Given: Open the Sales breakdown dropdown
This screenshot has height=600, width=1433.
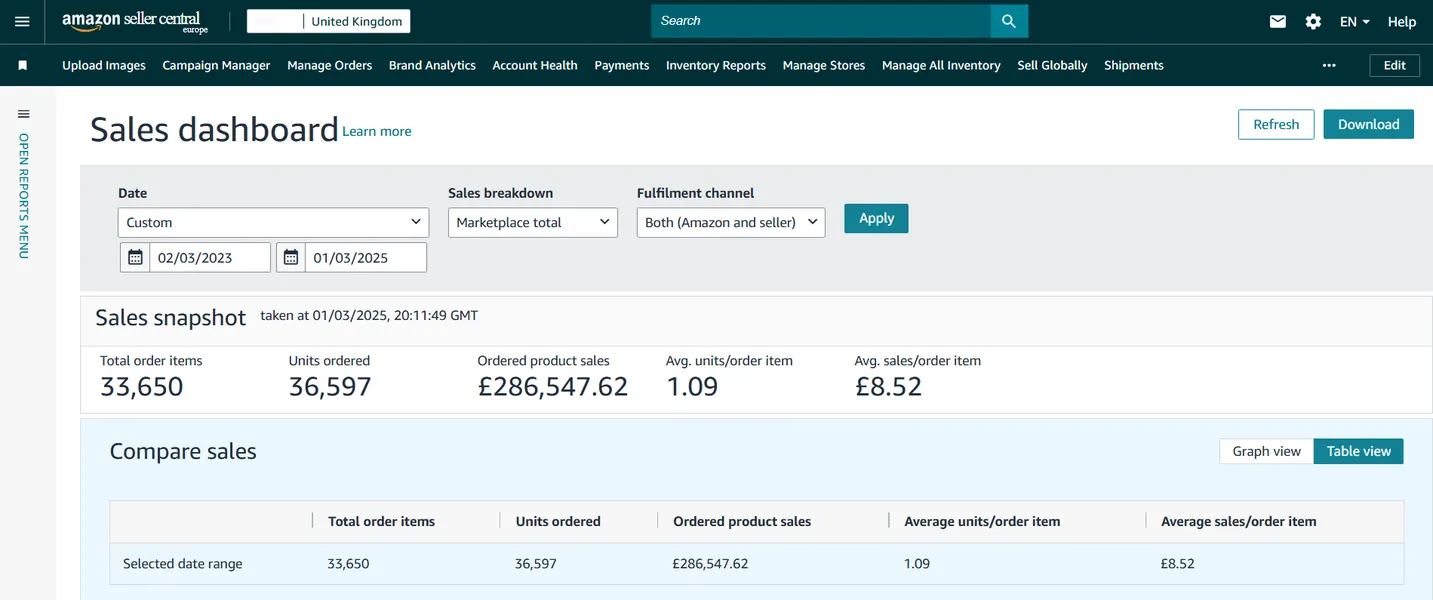Looking at the screenshot, I should point(533,222).
